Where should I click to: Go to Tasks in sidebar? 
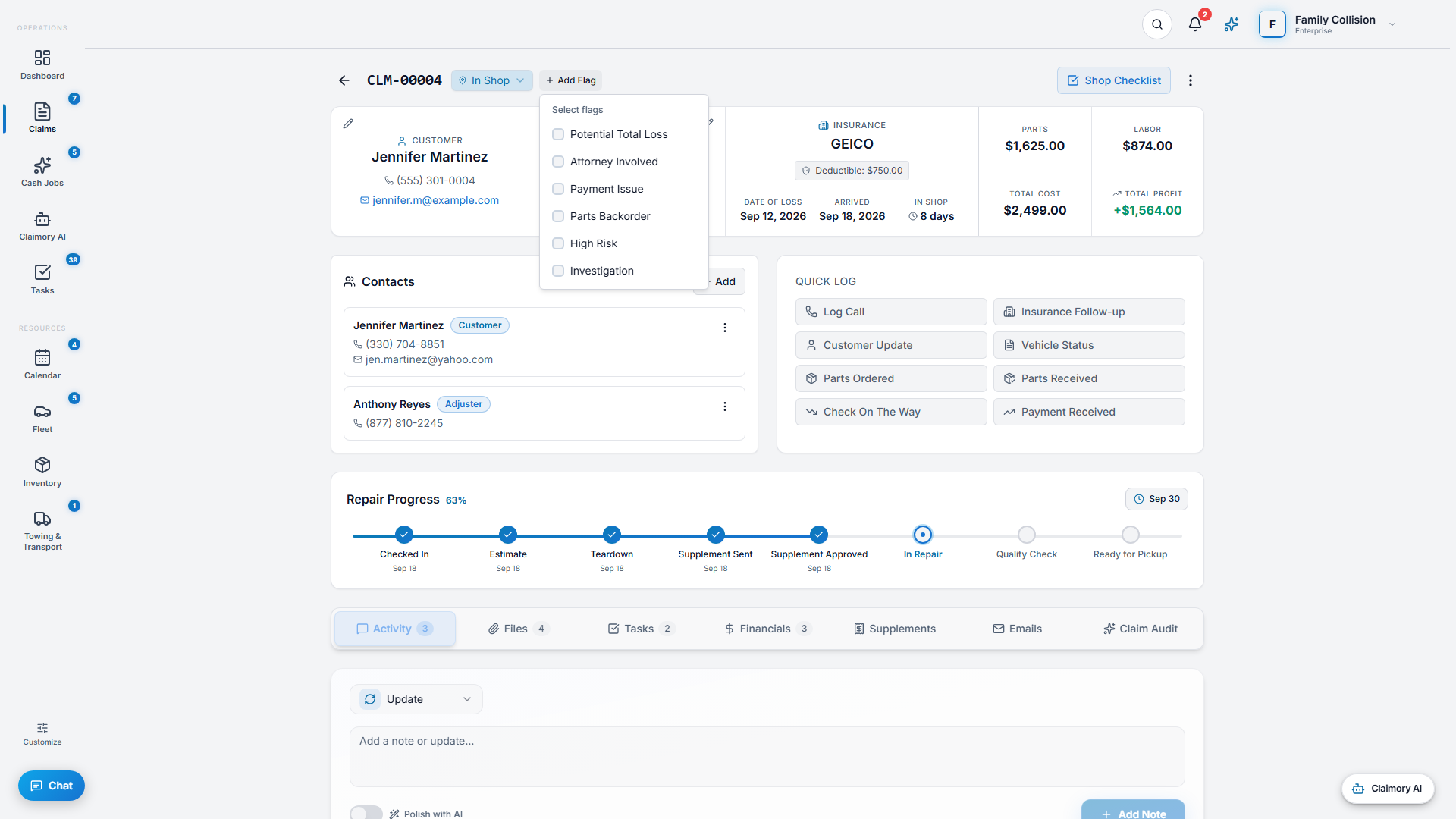(42, 279)
